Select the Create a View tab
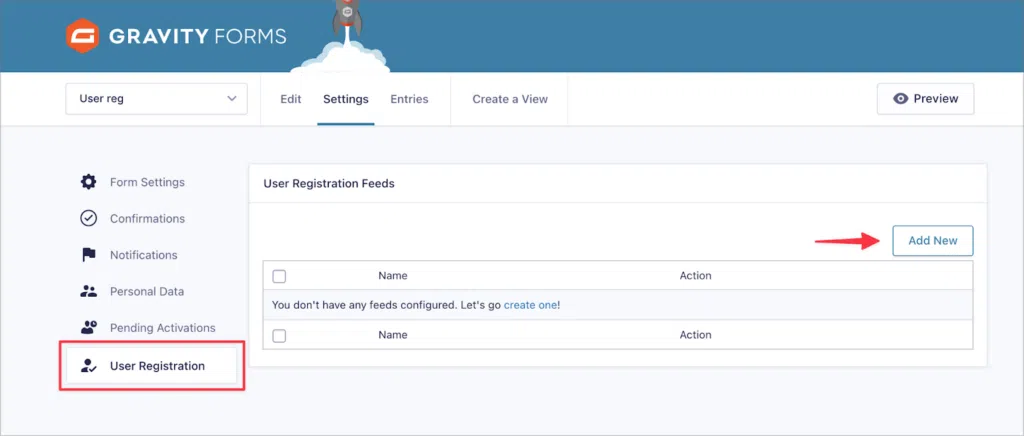Image resolution: width=1024 pixels, height=436 pixels. [x=510, y=99]
